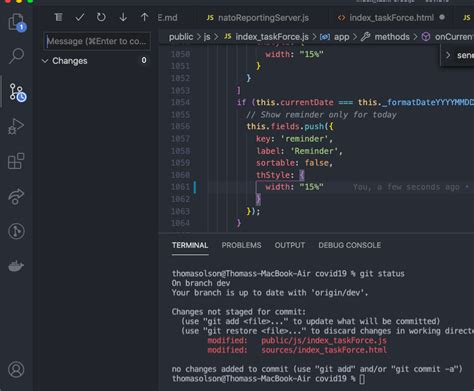Screen dimensions: 474x391
Task: Click line number 1054 in the gutter
Action: [x=180, y=102]
